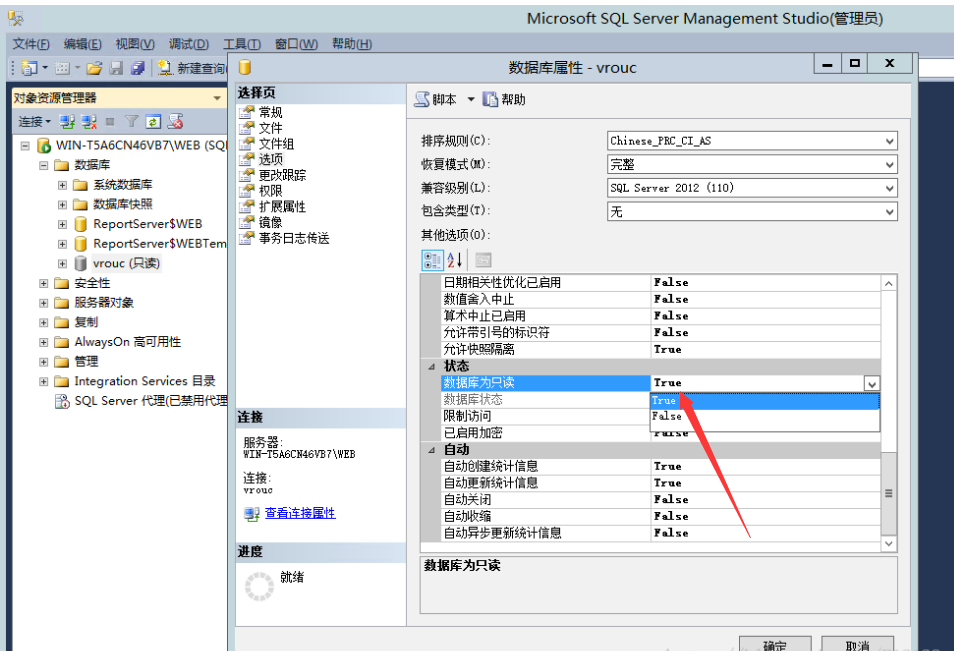Open the 权限 (Permissions) page

coord(270,191)
